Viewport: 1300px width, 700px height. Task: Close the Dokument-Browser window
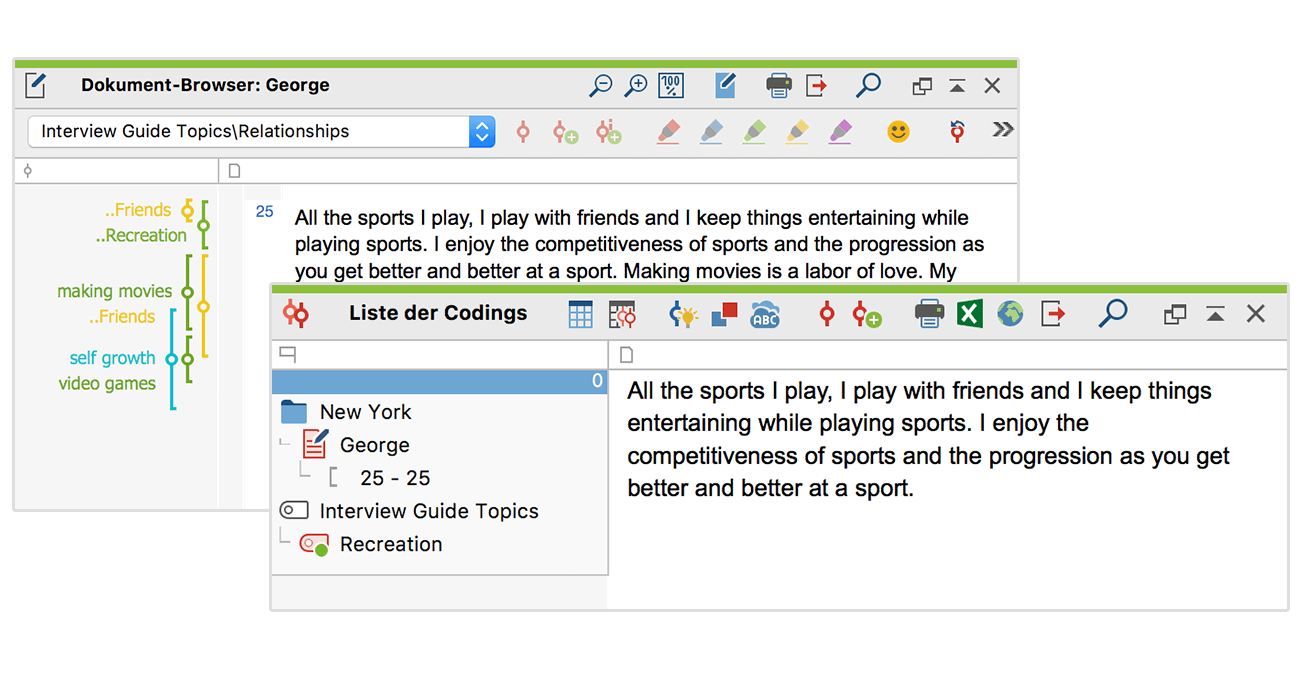(992, 86)
